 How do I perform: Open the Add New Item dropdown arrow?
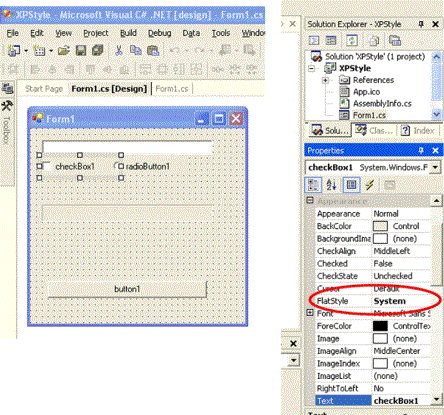click(51, 51)
